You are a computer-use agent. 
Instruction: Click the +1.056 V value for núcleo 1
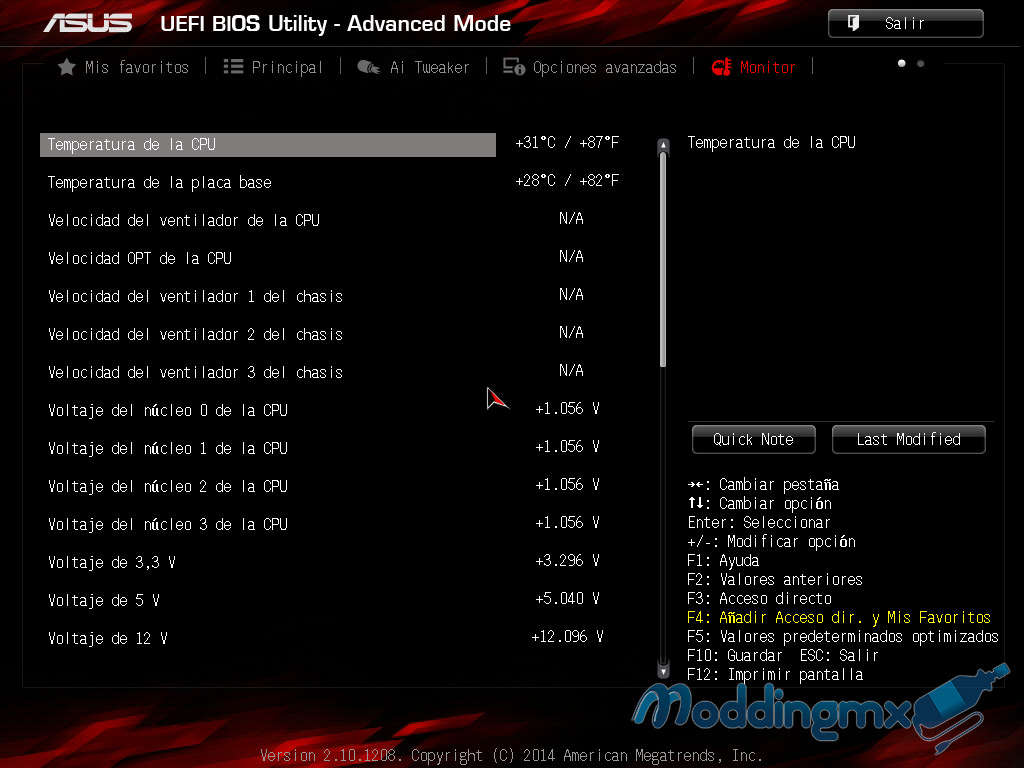click(x=568, y=446)
